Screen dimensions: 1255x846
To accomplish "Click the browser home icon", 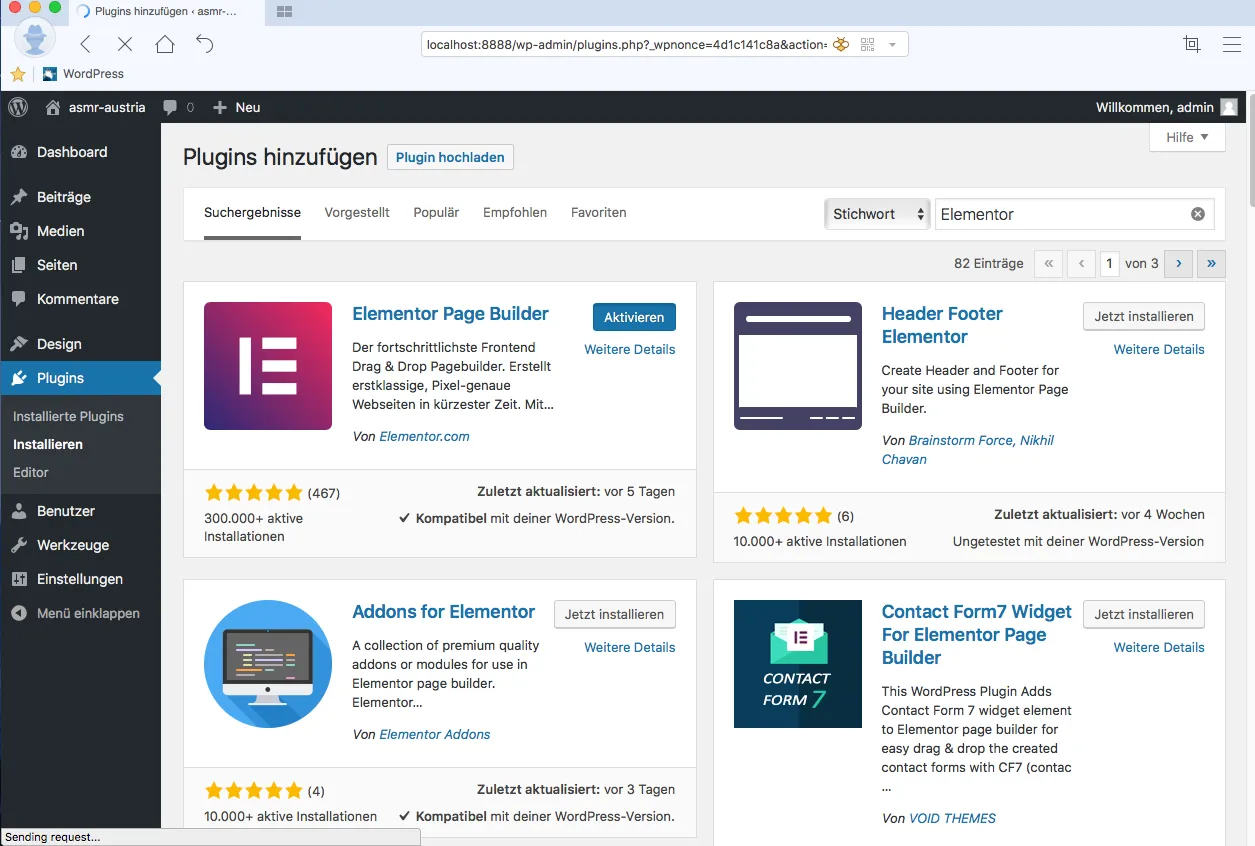I will coord(165,44).
